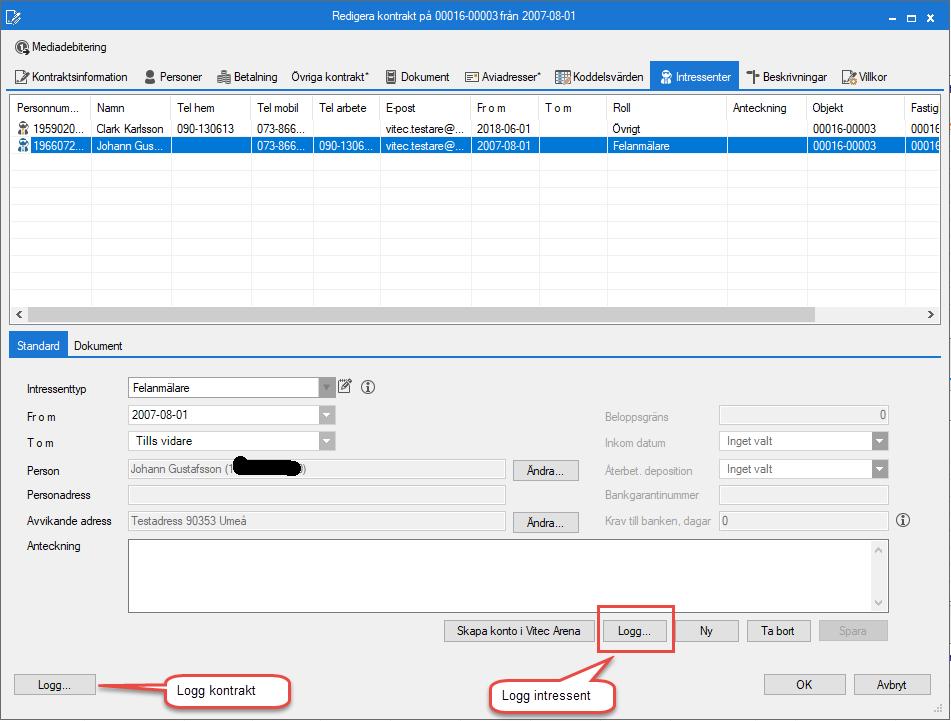
Task: Click the info icon beside Krav till banken
Action: (903, 520)
